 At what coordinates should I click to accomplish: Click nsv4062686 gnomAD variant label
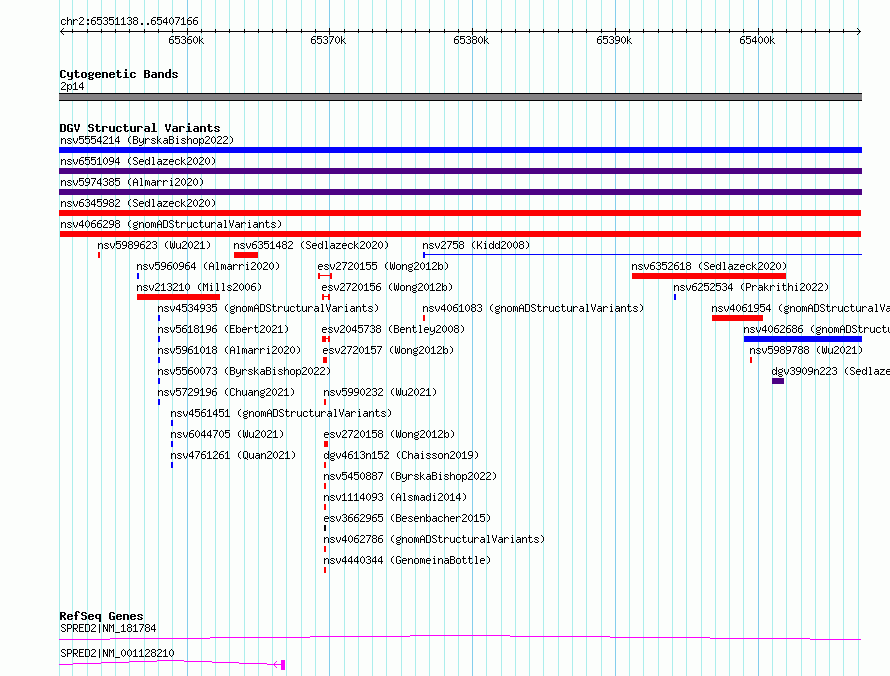click(816, 329)
